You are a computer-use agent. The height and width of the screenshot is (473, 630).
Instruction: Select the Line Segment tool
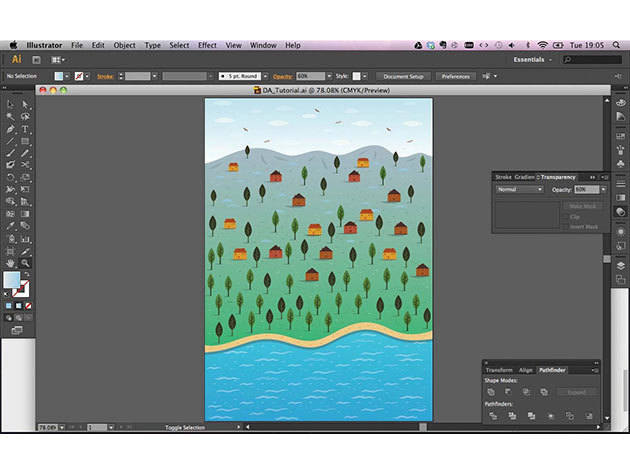pos(10,141)
